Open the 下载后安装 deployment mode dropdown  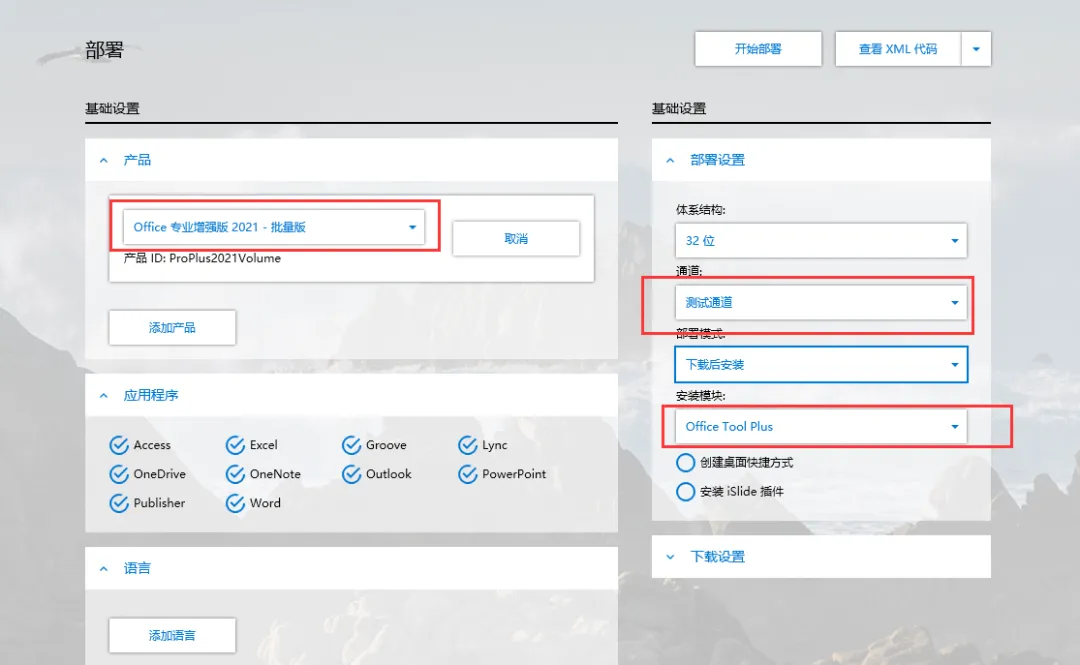pos(821,365)
